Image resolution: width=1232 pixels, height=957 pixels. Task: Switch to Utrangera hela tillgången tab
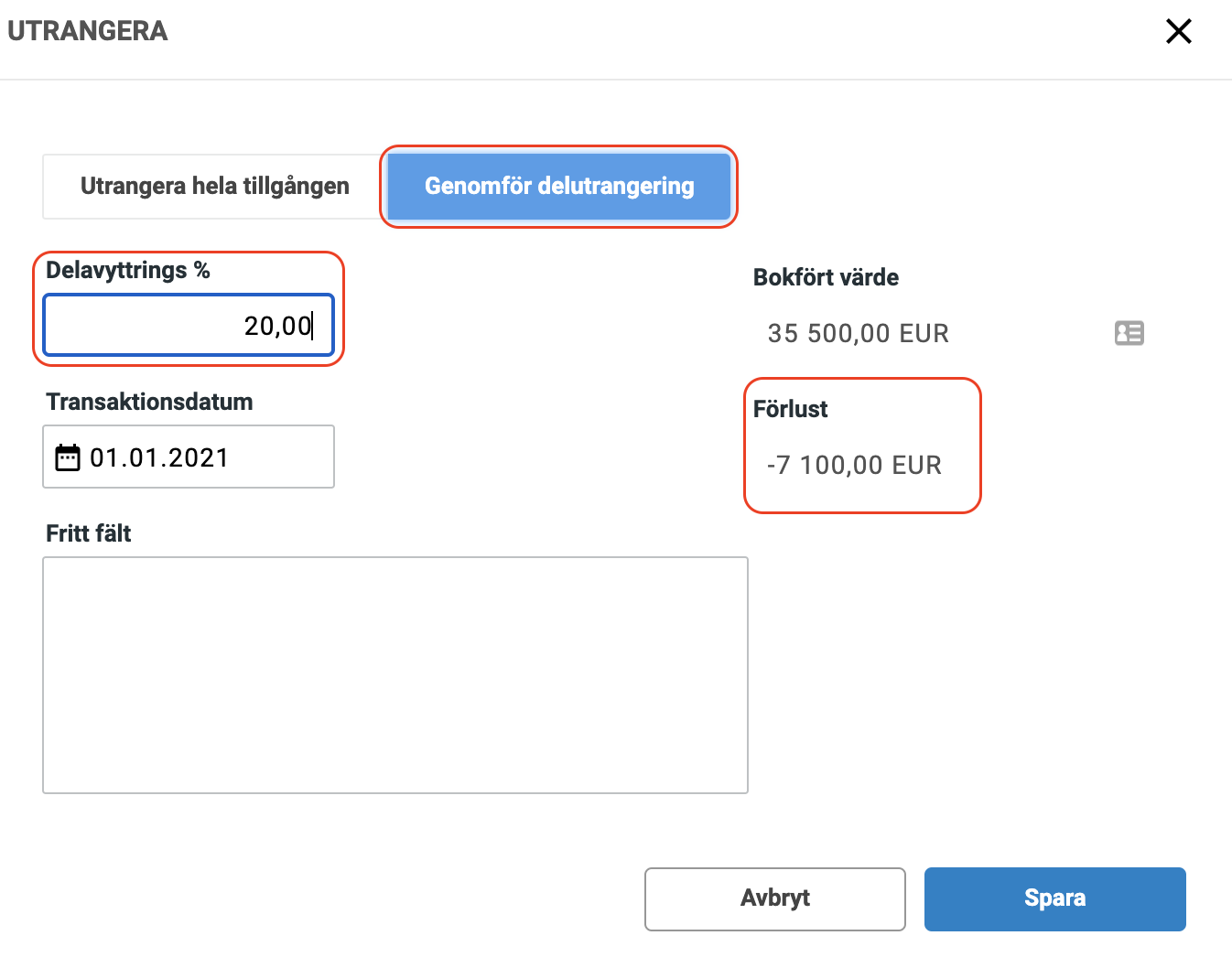coord(214,186)
